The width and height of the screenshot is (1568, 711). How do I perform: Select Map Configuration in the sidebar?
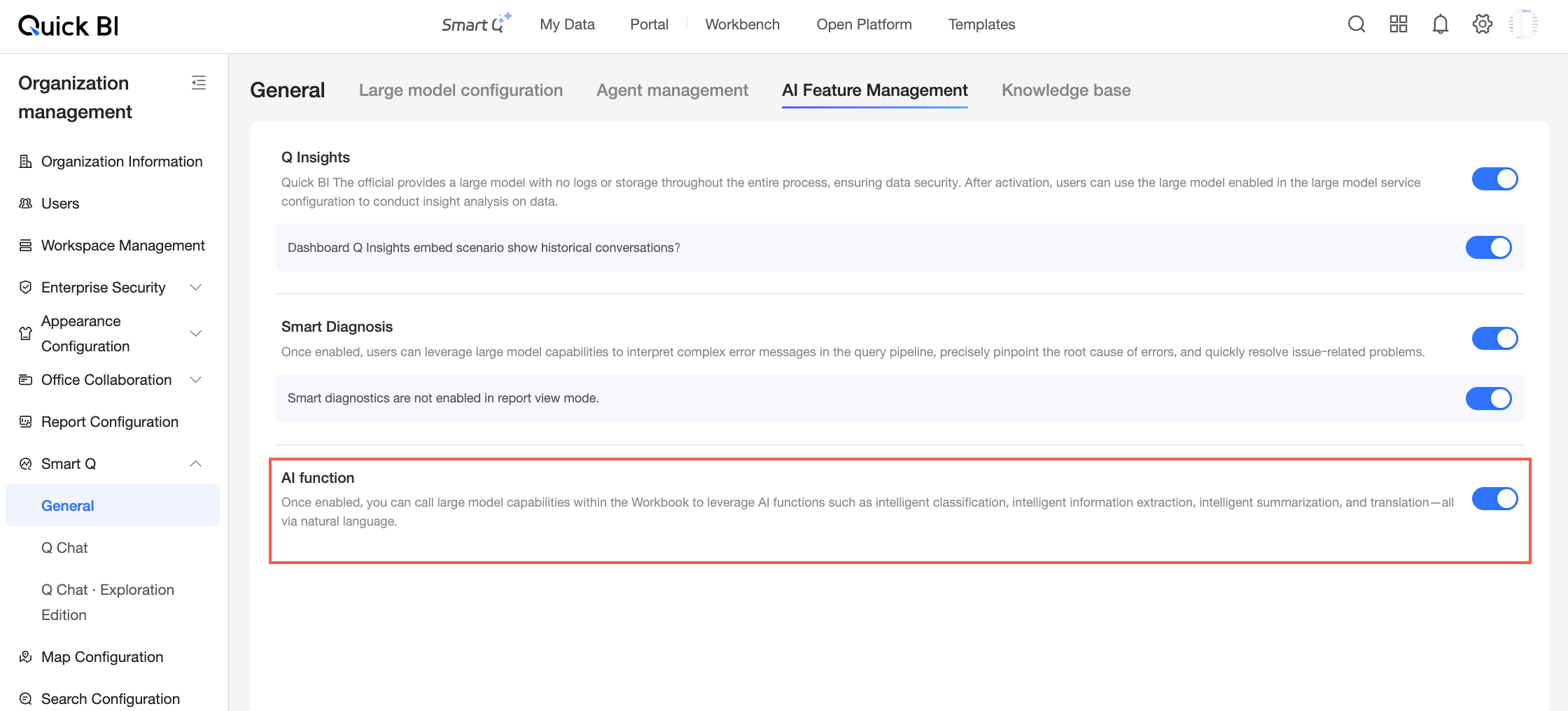click(x=102, y=657)
